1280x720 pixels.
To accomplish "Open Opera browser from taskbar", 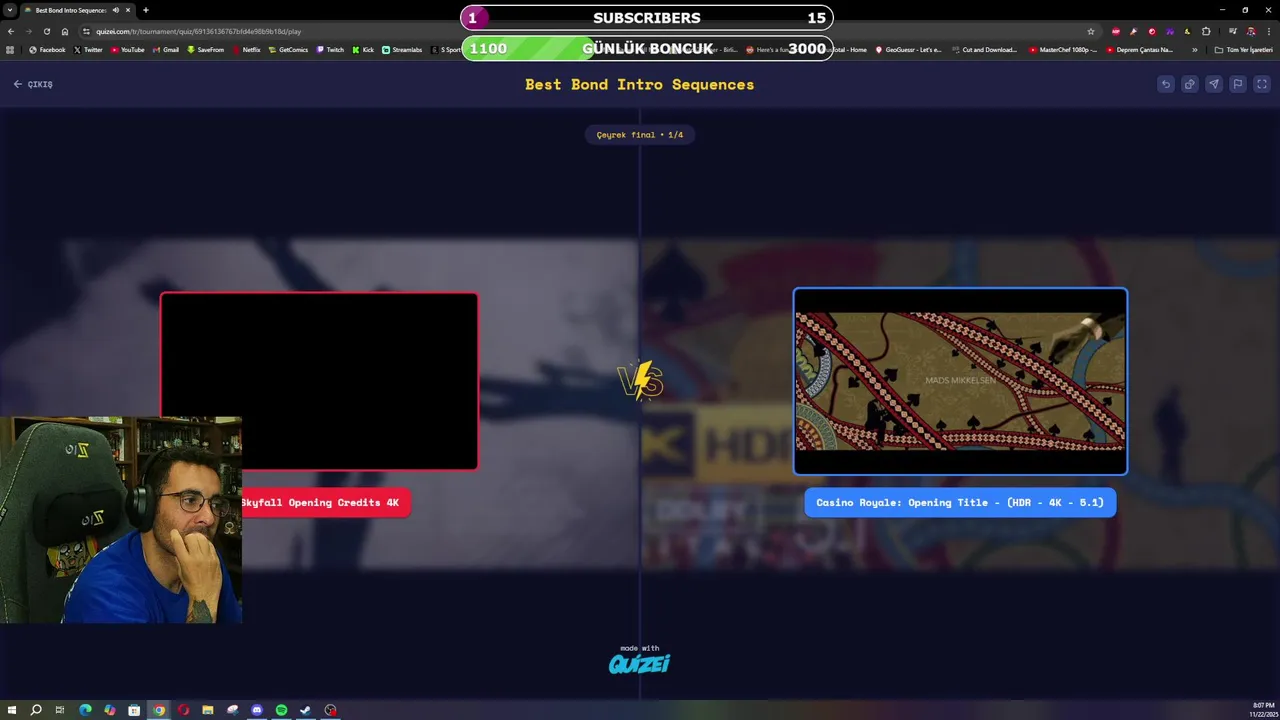I will click(x=183, y=710).
